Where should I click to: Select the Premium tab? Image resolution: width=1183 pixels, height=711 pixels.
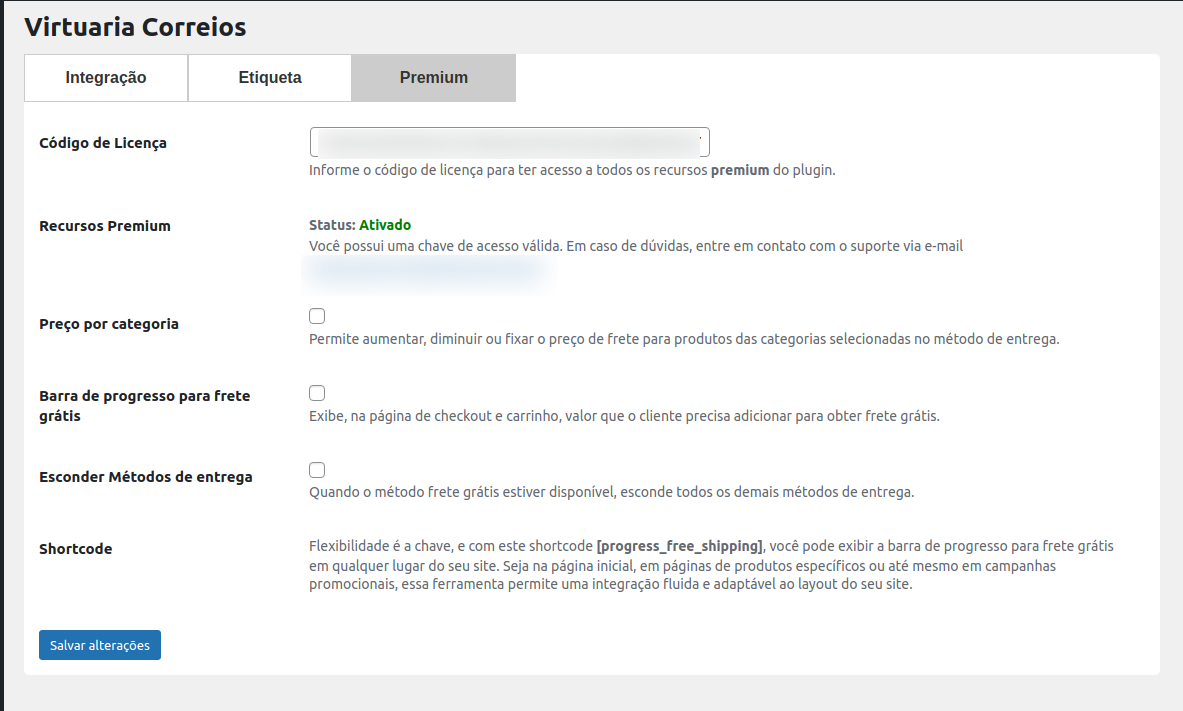click(x=434, y=78)
